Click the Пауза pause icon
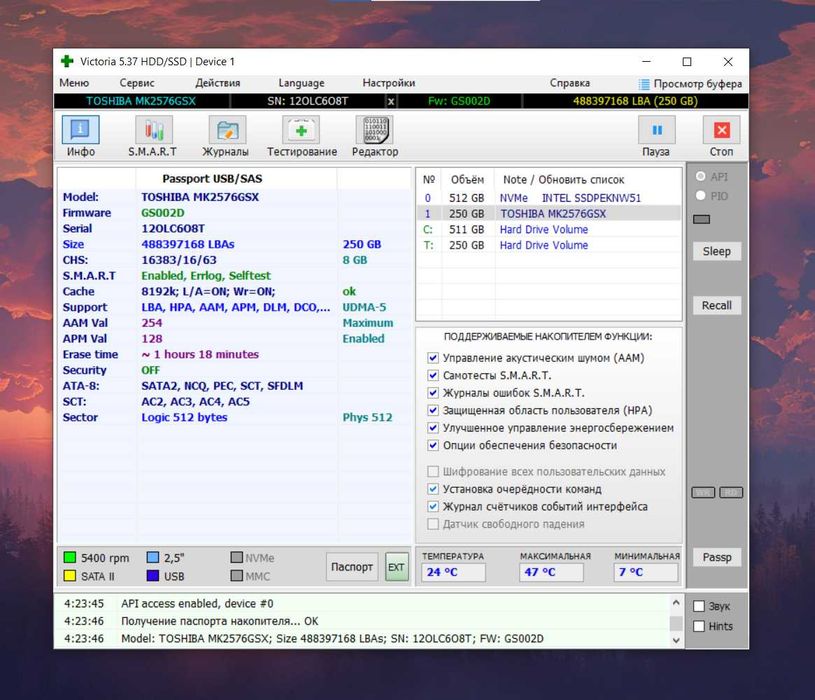Image resolution: width=815 pixels, height=700 pixels. tap(657, 129)
